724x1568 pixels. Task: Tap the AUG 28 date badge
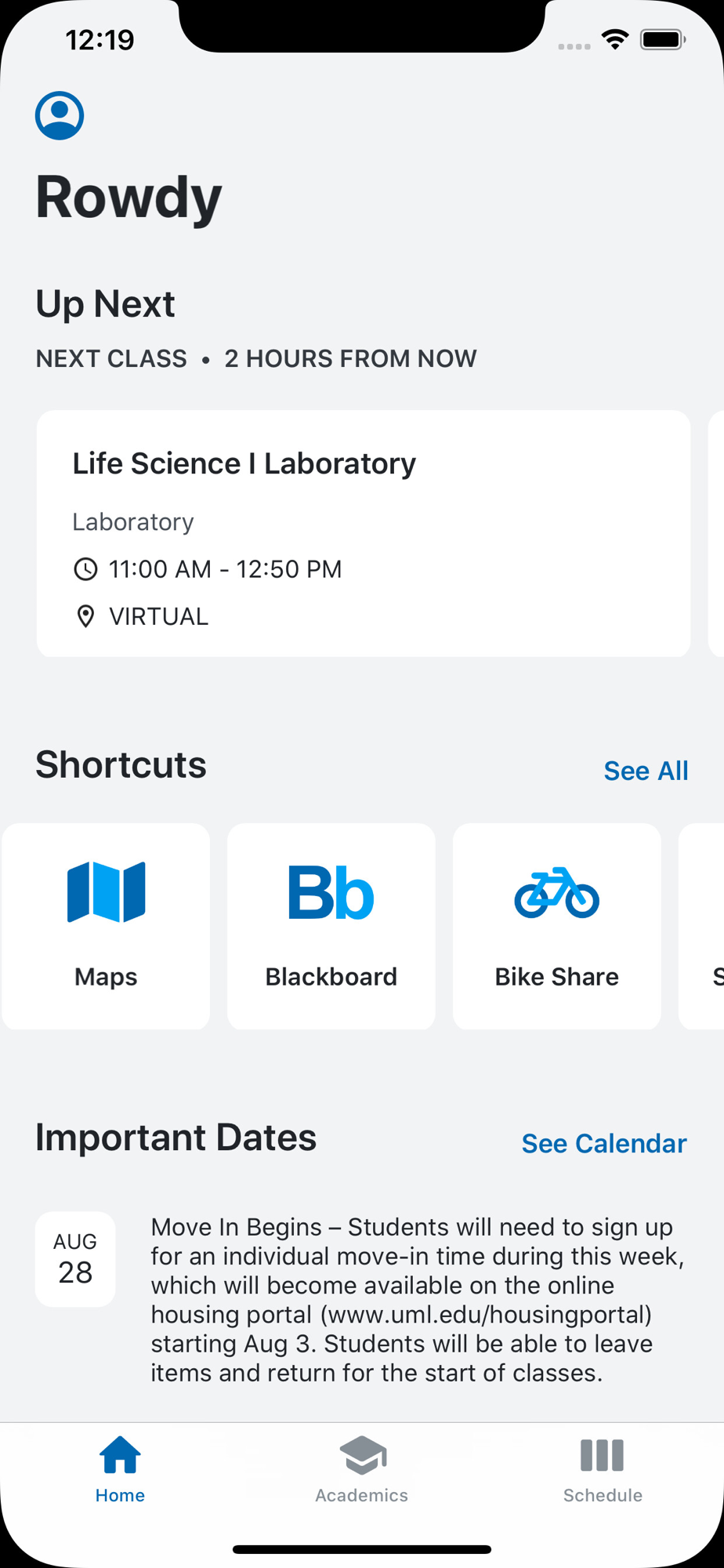point(75,1259)
